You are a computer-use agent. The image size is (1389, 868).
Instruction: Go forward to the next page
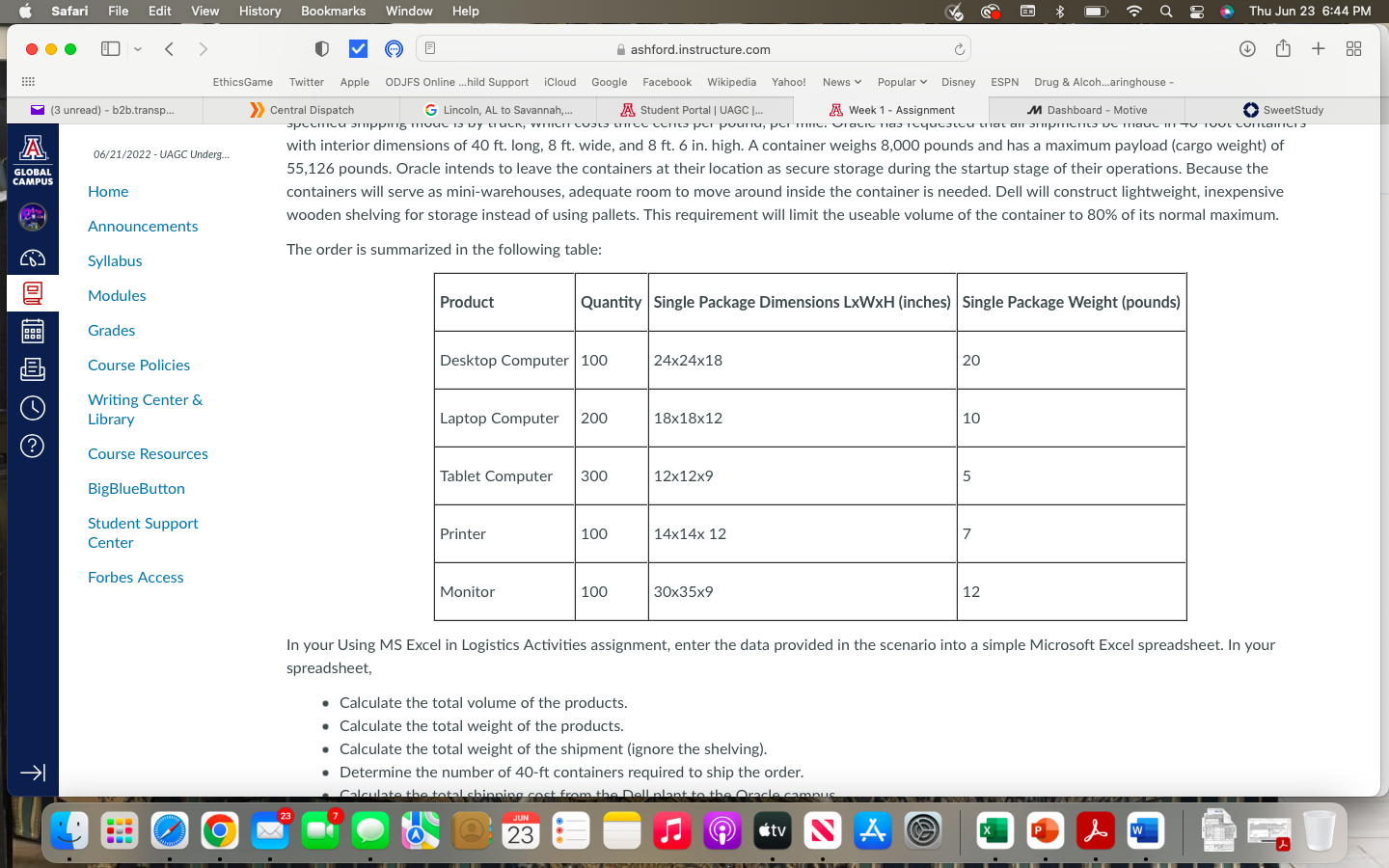coord(203,49)
